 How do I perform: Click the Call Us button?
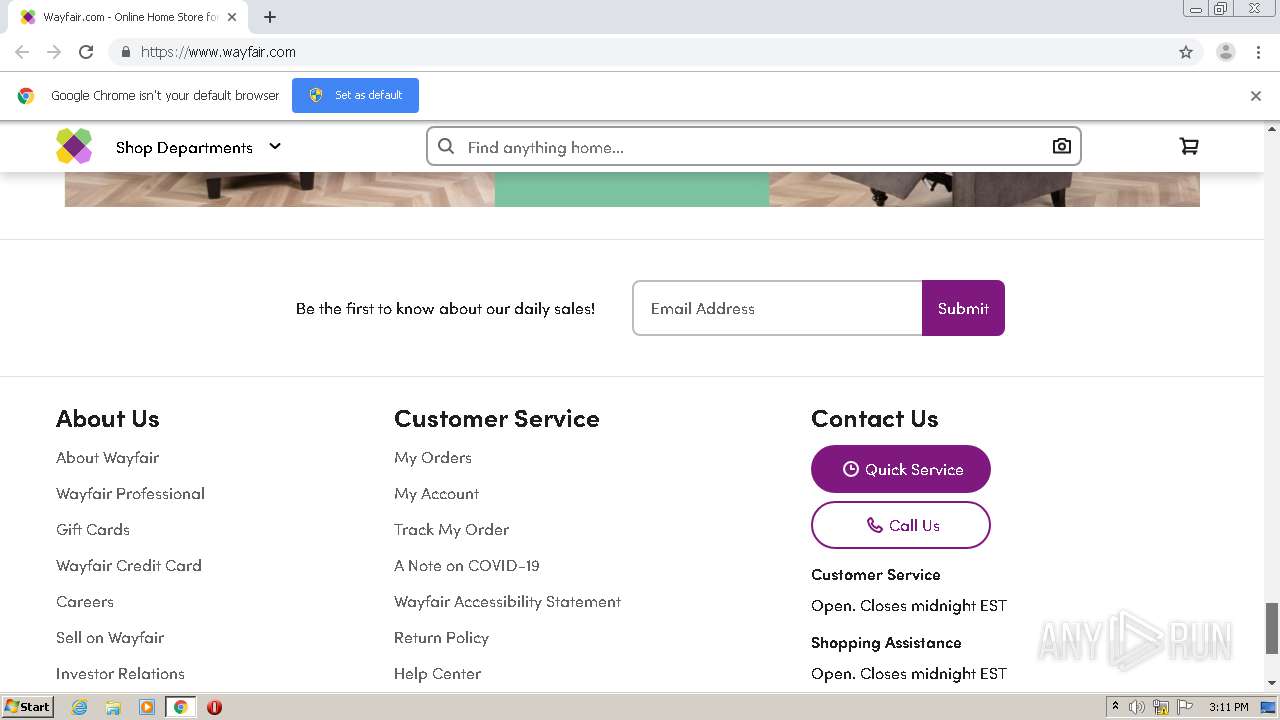[901, 525]
